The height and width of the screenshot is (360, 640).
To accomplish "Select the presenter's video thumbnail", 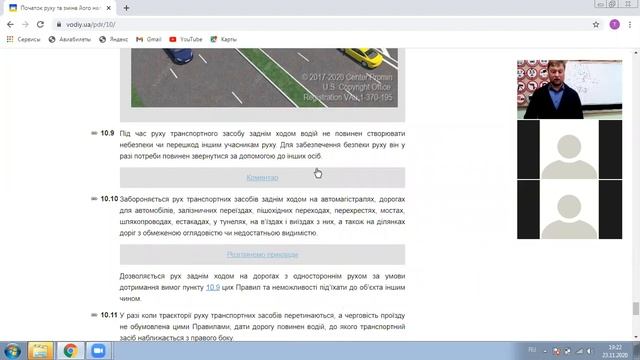I will click(x=569, y=89).
